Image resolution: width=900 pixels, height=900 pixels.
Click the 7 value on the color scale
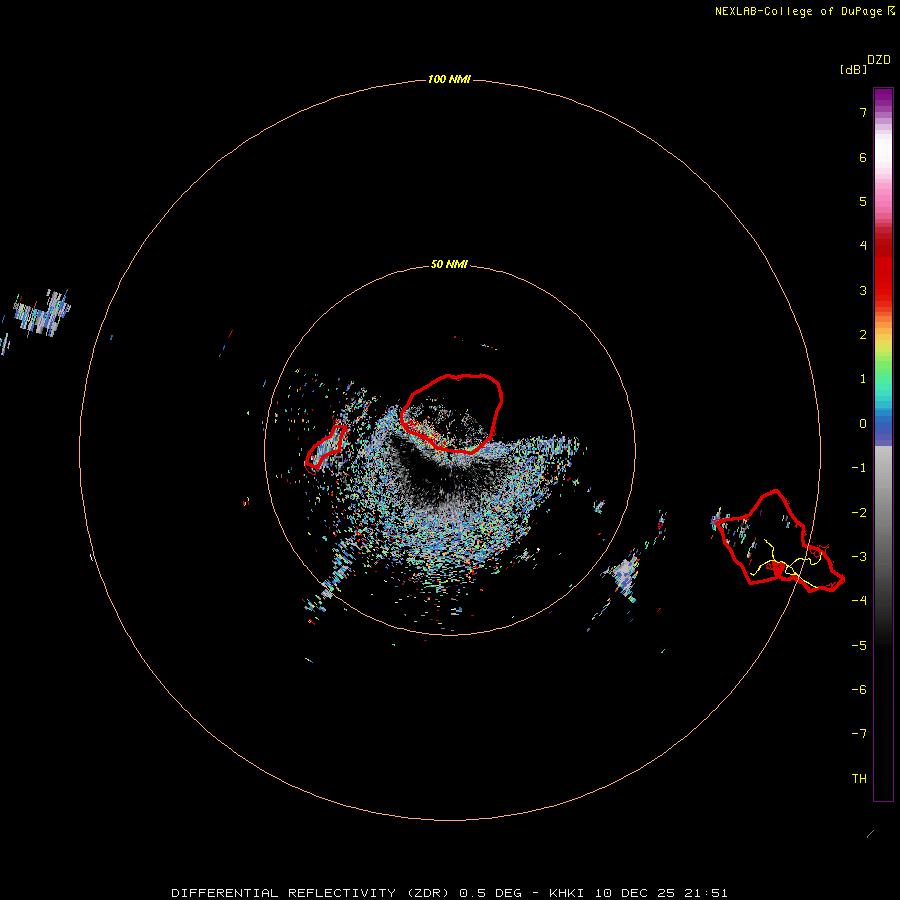point(863,112)
